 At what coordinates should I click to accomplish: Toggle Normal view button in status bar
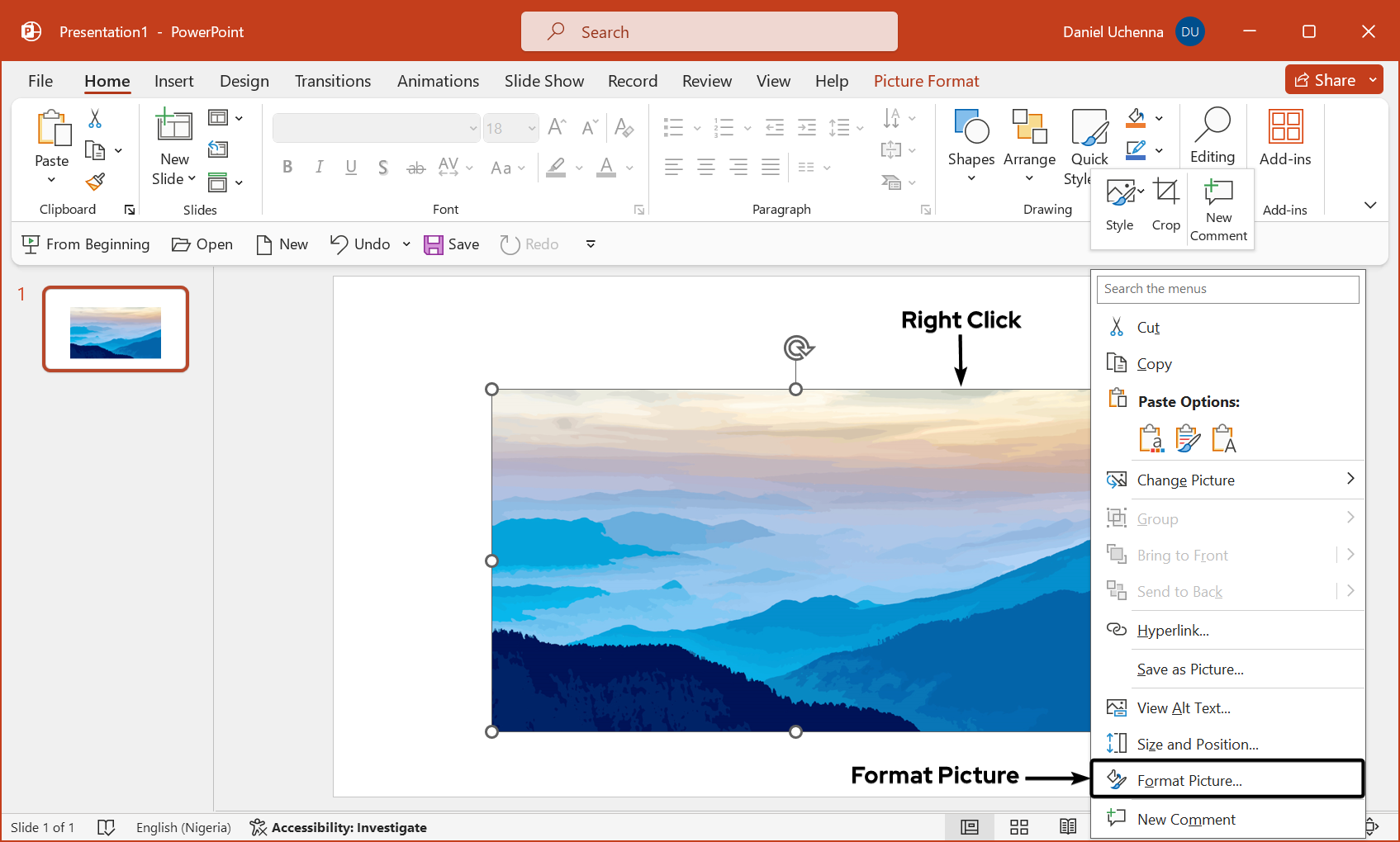point(970,827)
